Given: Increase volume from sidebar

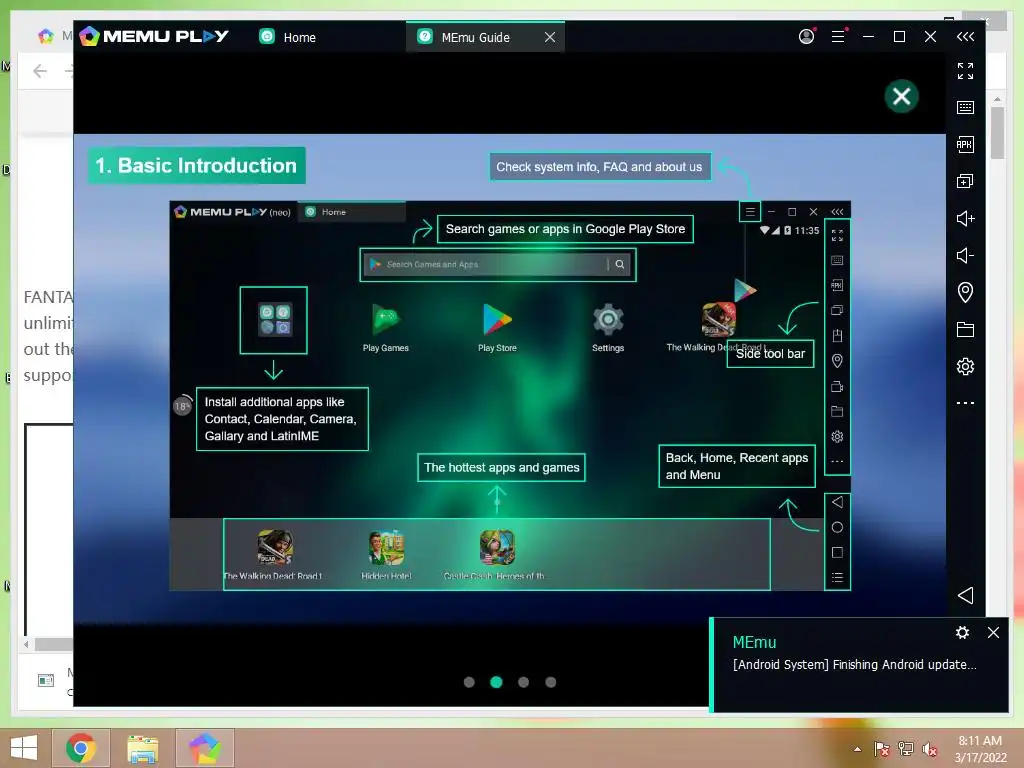Looking at the screenshot, I should click(x=965, y=218).
